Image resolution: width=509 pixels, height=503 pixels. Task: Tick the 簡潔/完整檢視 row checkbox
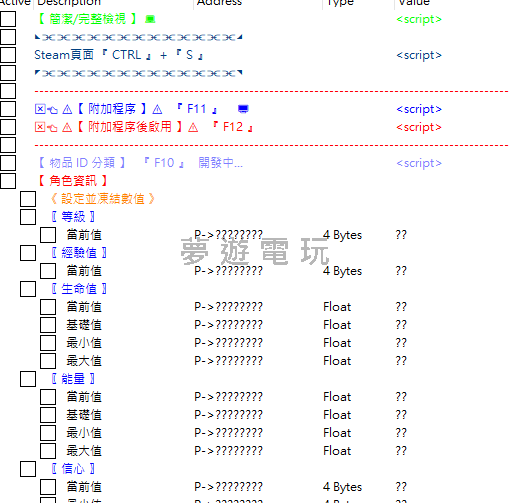pyautogui.click(x=8, y=19)
